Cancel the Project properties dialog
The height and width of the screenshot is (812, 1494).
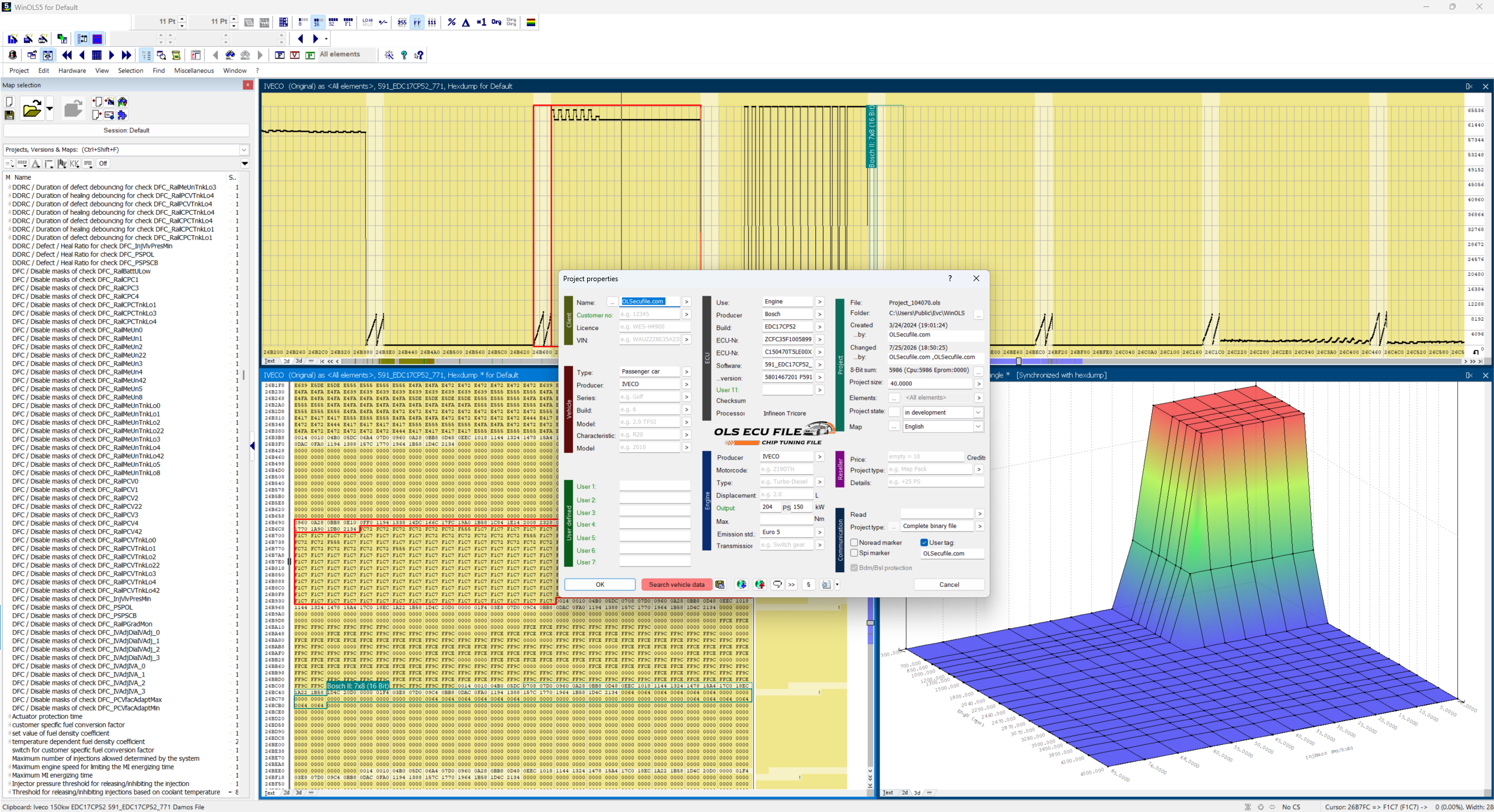tap(949, 584)
